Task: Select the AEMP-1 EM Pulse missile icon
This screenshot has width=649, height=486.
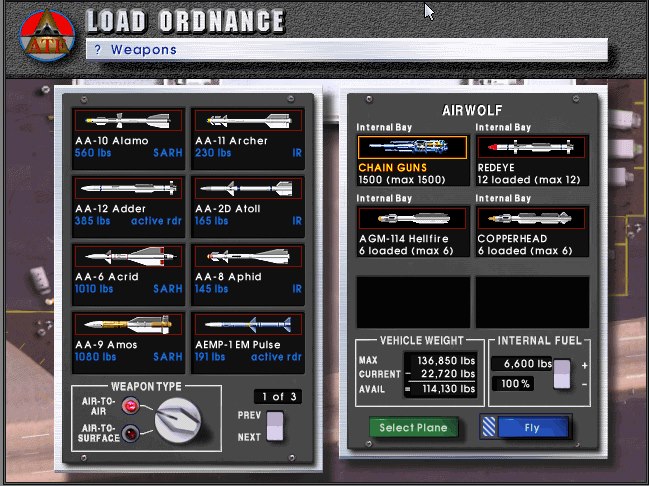Action: pyautogui.click(x=248, y=324)
